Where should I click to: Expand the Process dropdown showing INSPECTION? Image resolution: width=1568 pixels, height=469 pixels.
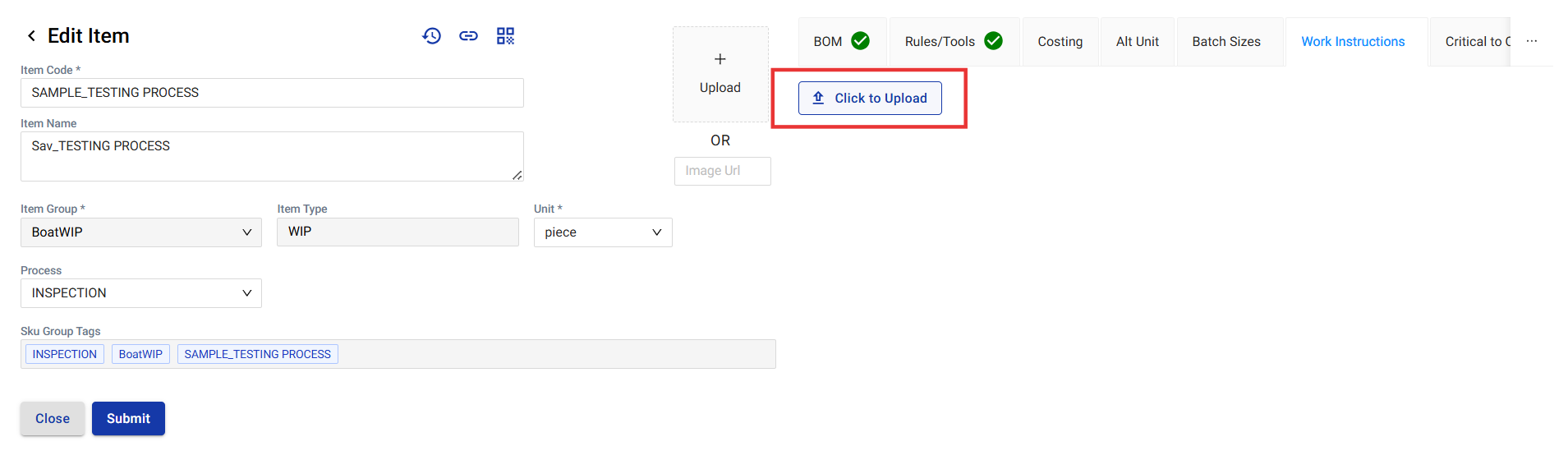140,293
